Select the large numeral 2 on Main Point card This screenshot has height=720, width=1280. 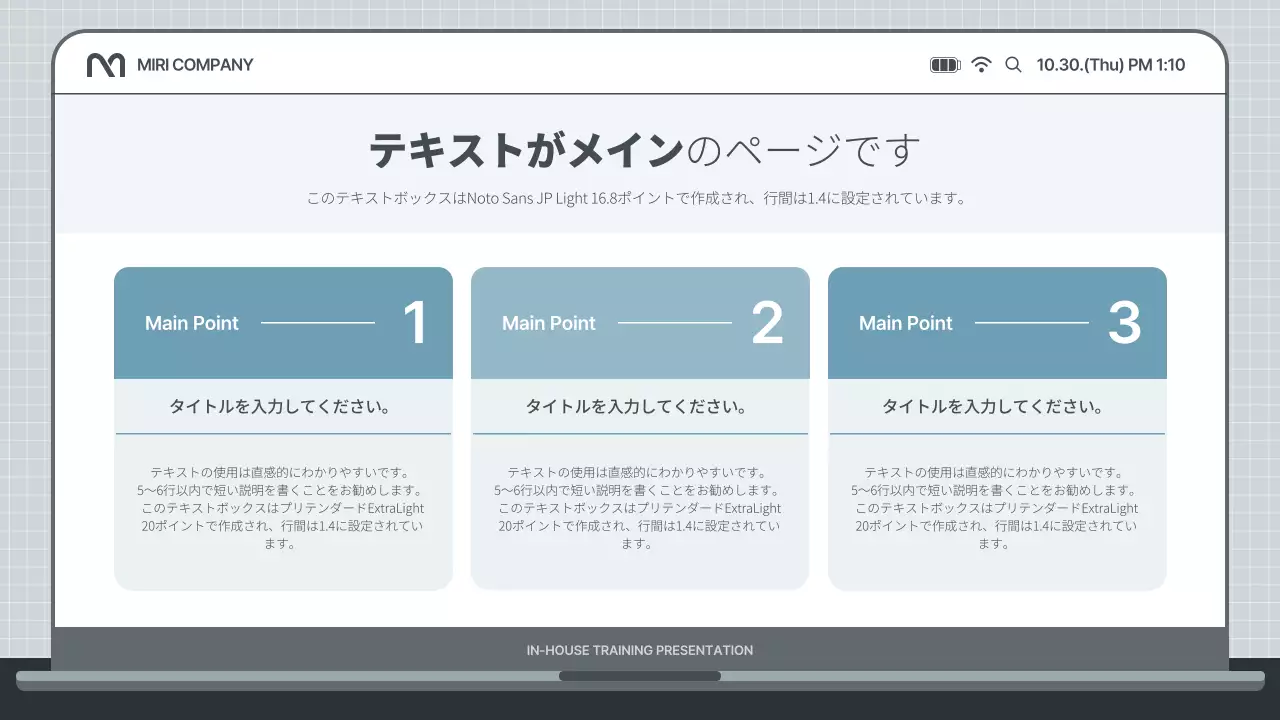click(766, 322)
